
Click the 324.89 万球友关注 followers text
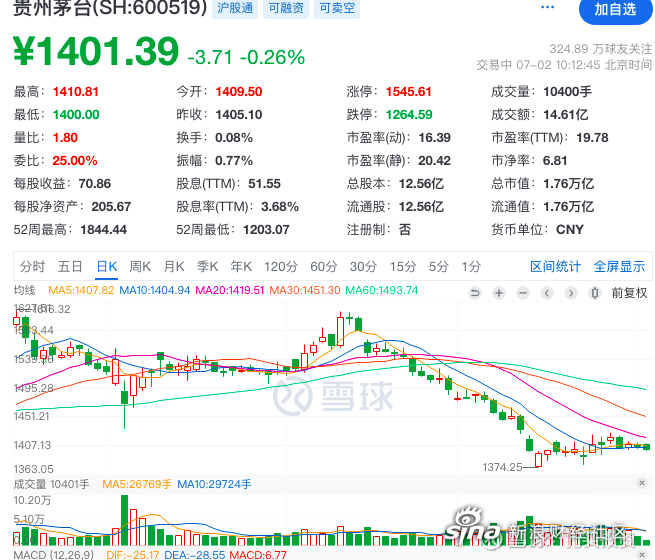point(600,49)
